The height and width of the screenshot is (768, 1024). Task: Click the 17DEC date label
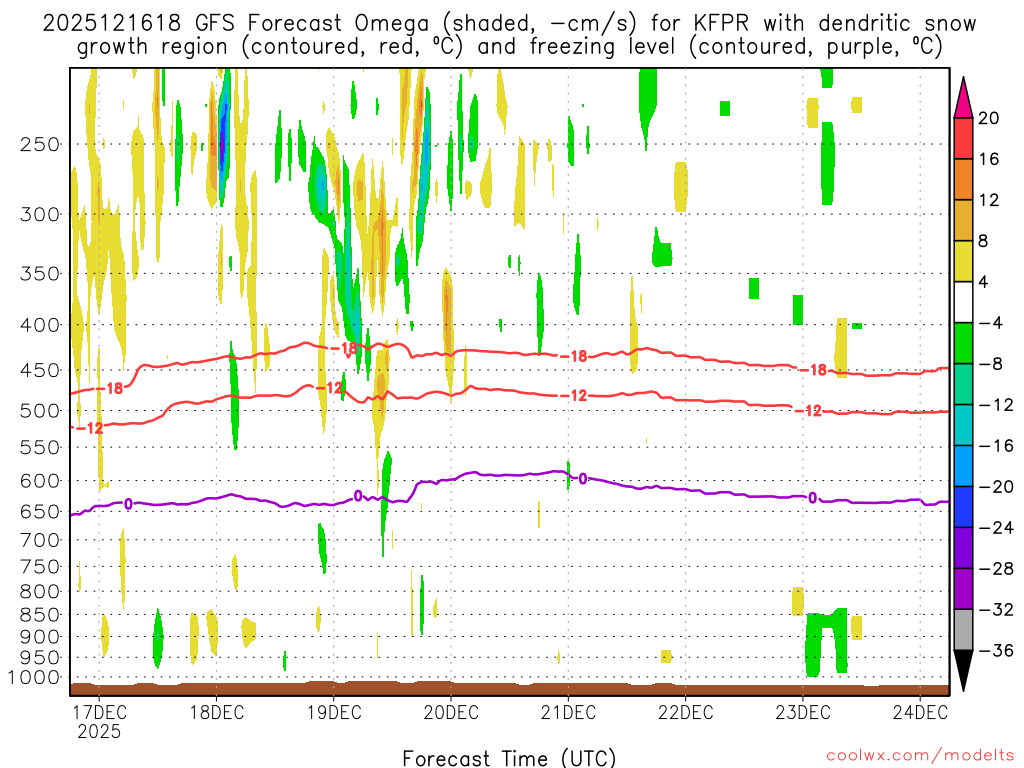99,712
